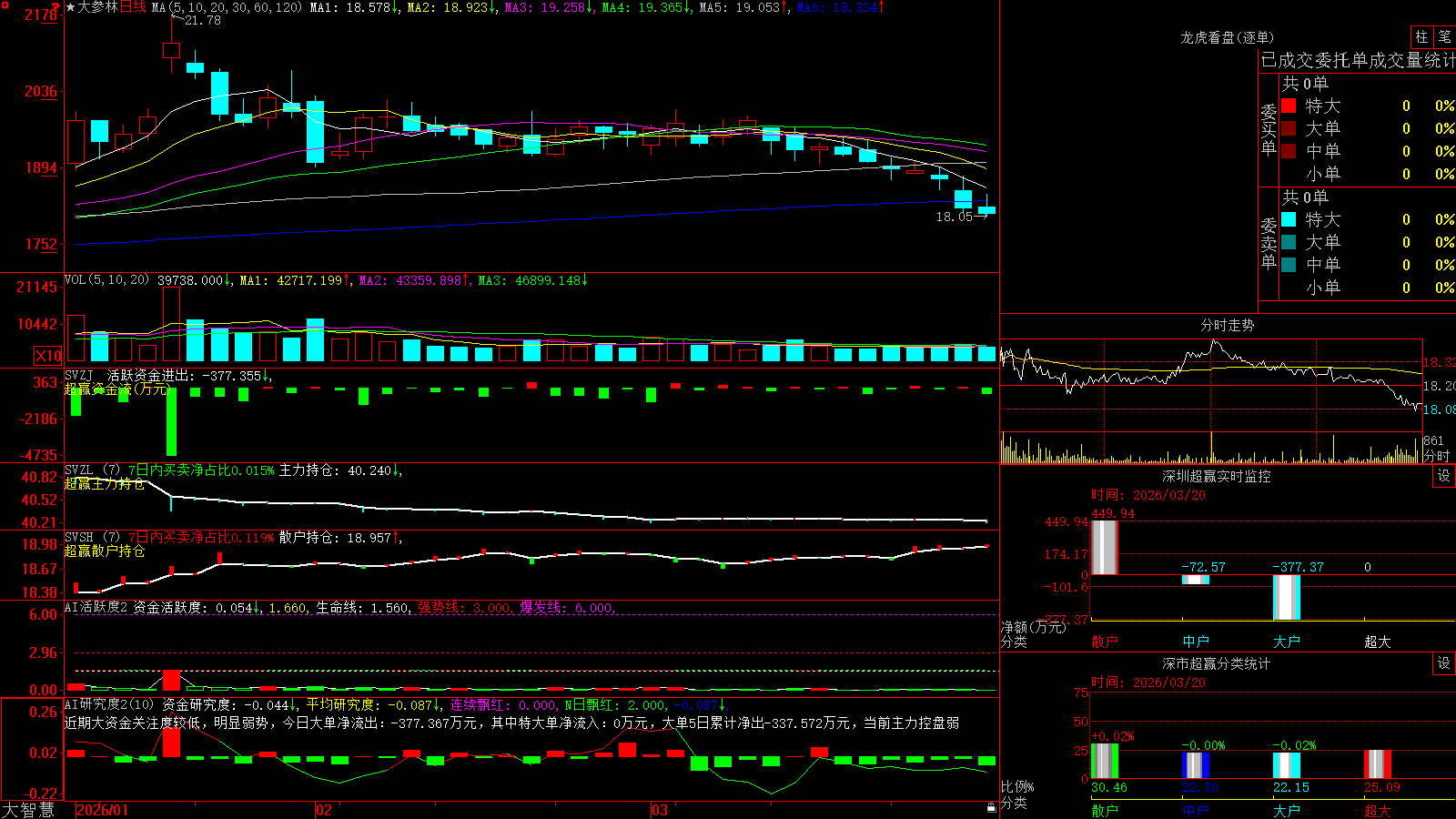Viewport: 1456px width, 819px height.
Task: Click the 超赢主力持仓 label
Action: (x=105, y=483)
